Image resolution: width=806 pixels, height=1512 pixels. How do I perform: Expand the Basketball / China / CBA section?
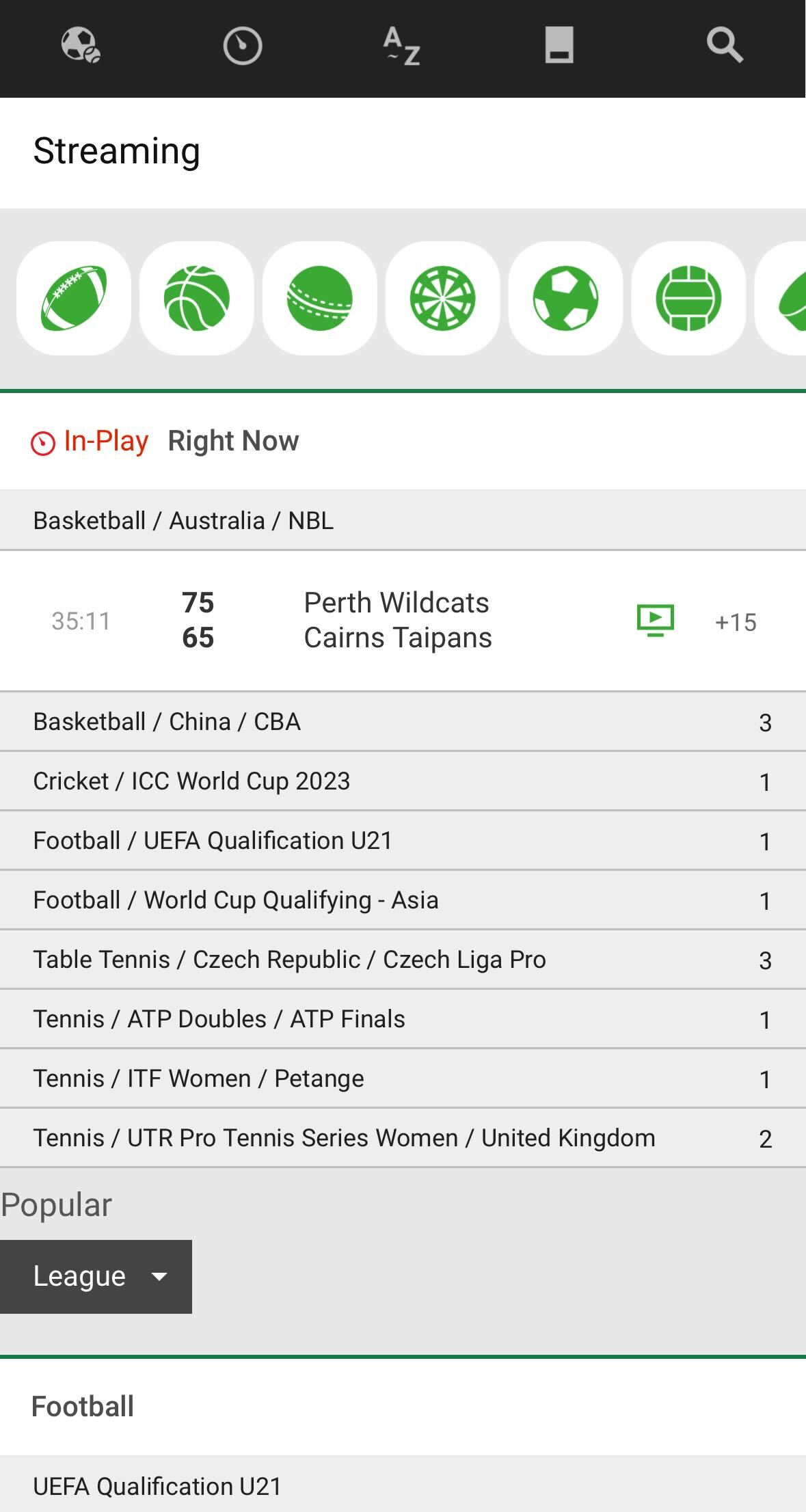click(403, 720)
